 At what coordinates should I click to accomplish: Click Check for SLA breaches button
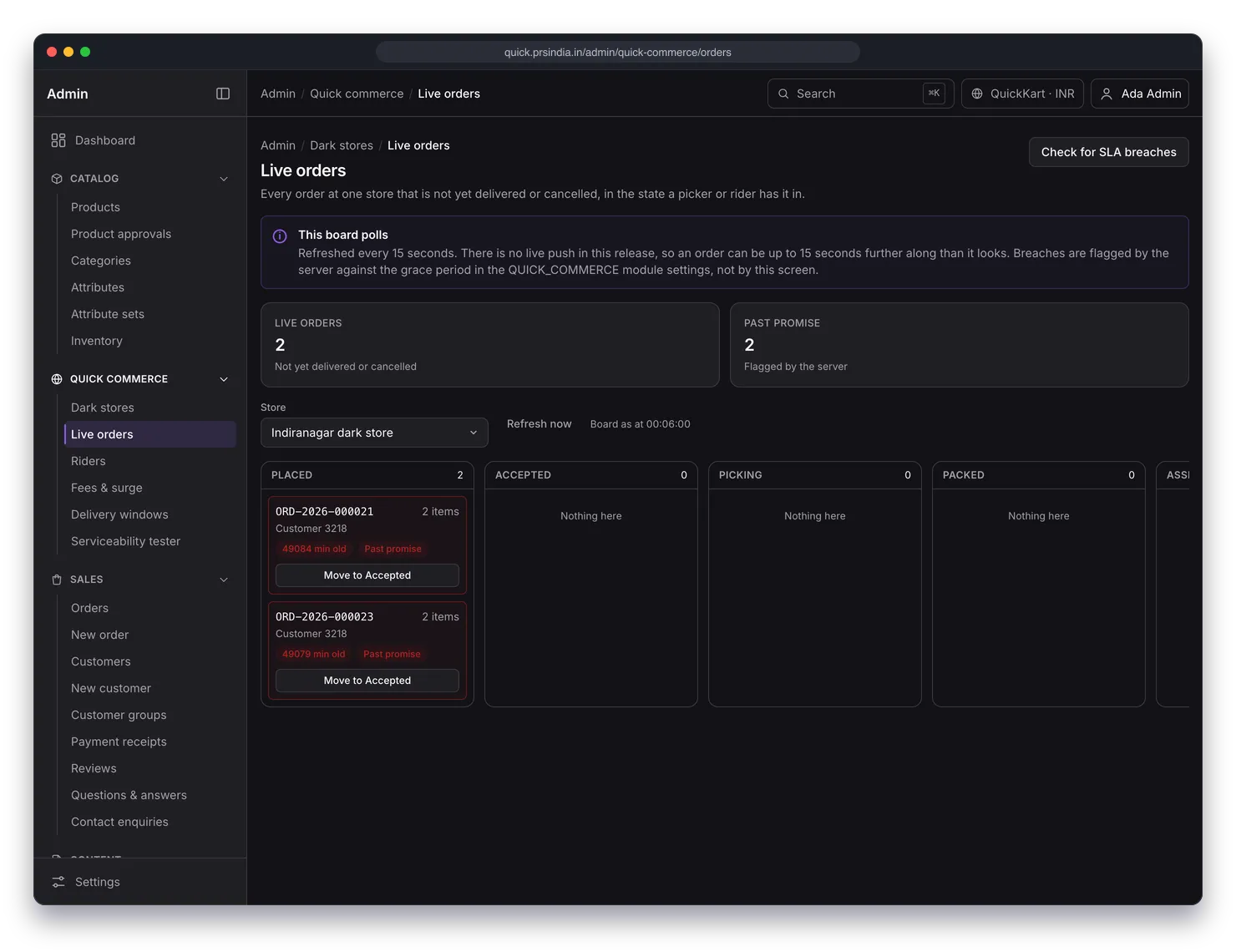1108,152
